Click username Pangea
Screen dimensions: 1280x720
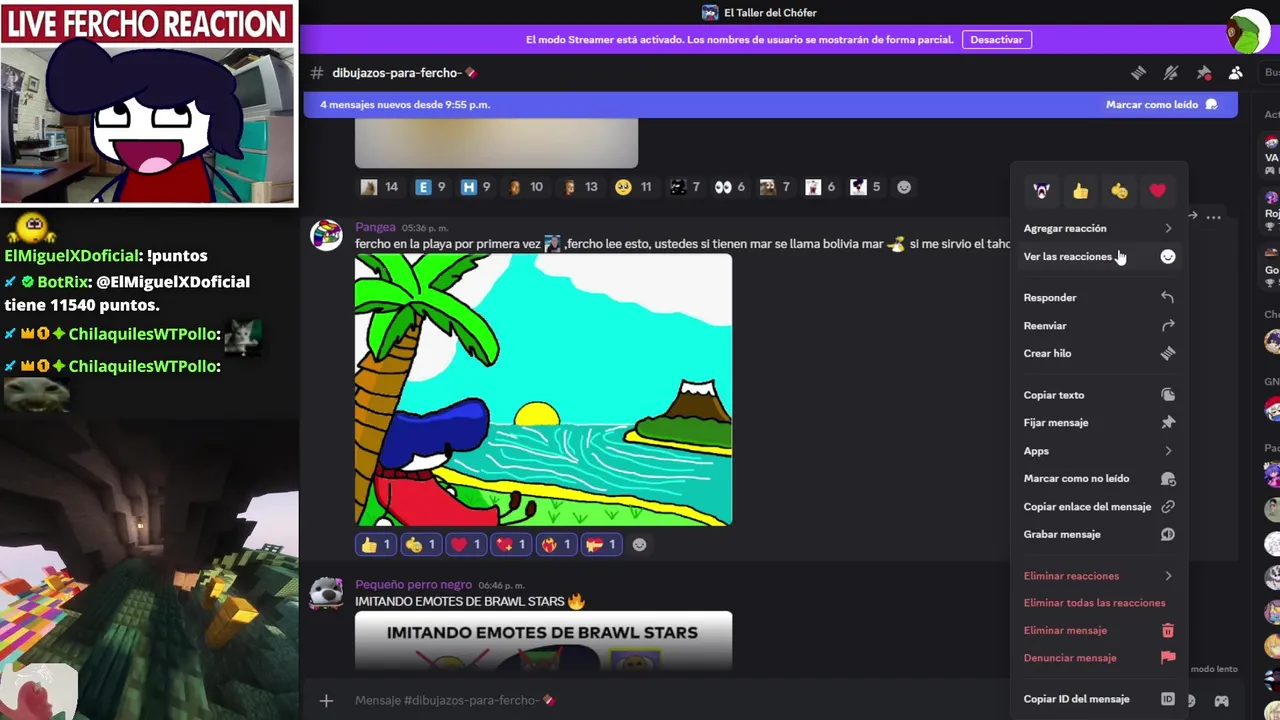coord(375,228)
